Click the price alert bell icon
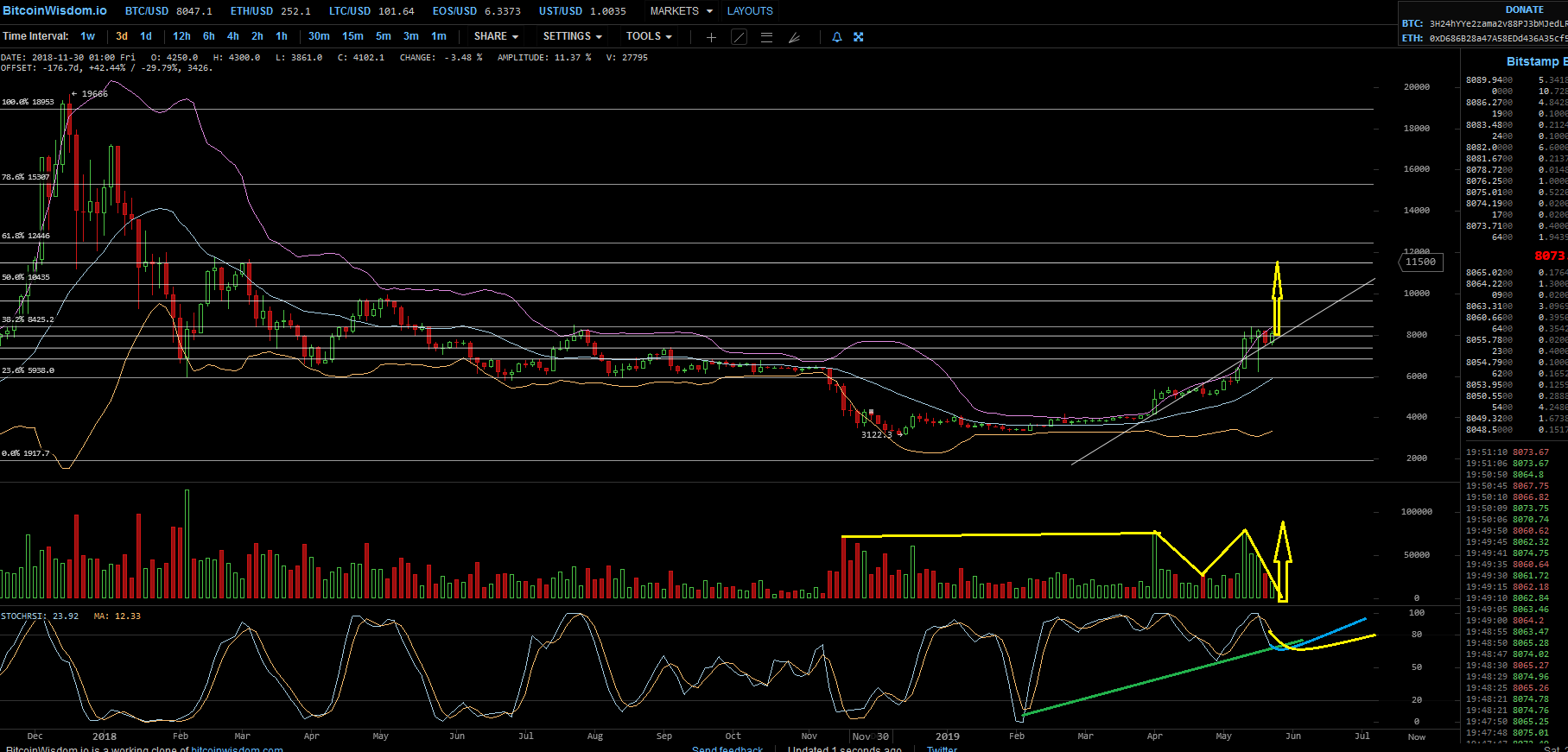This screenshot has width=1568, height=752. pos(836,37)
